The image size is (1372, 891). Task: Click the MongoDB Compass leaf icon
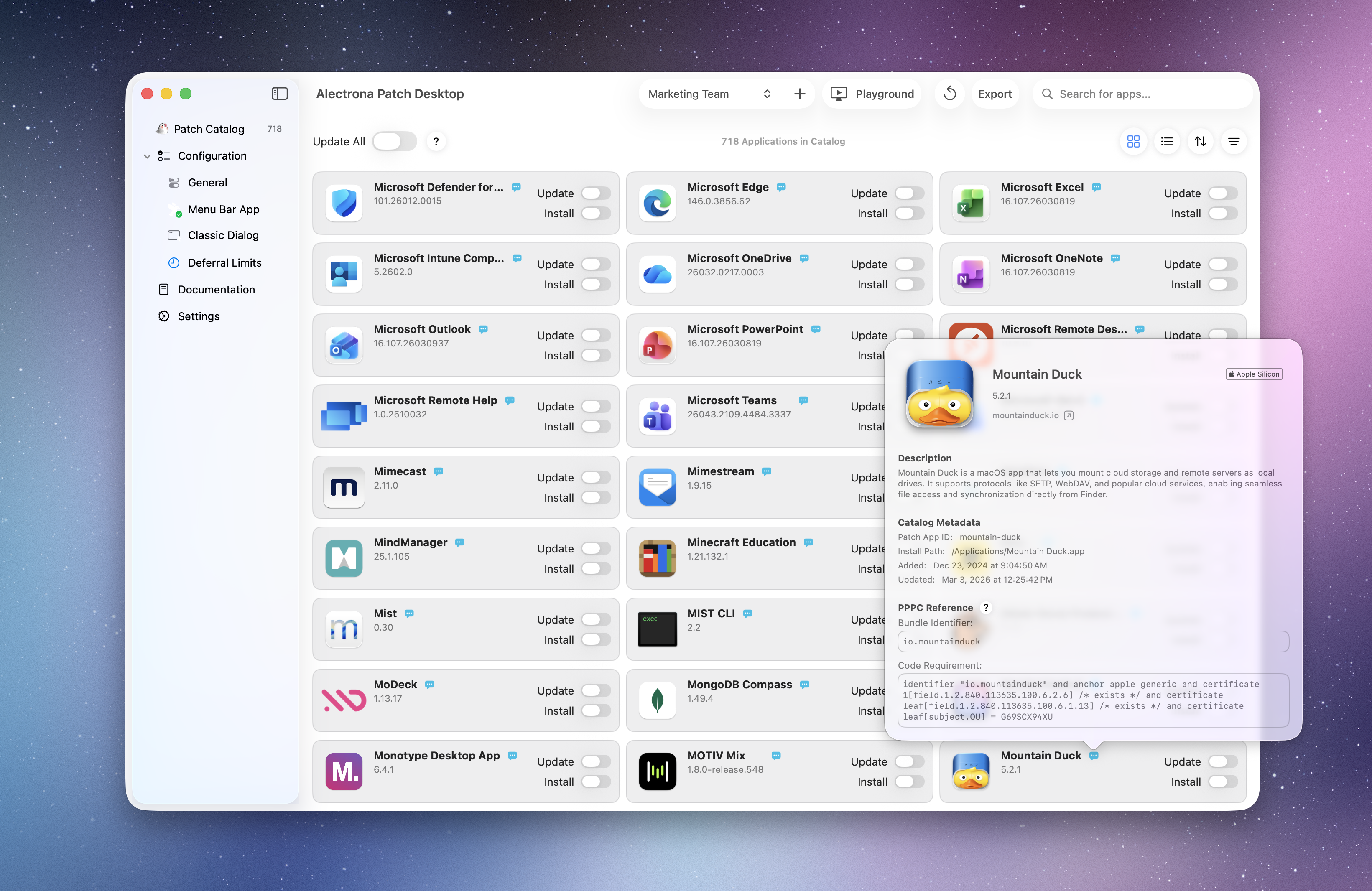[657, 700]
